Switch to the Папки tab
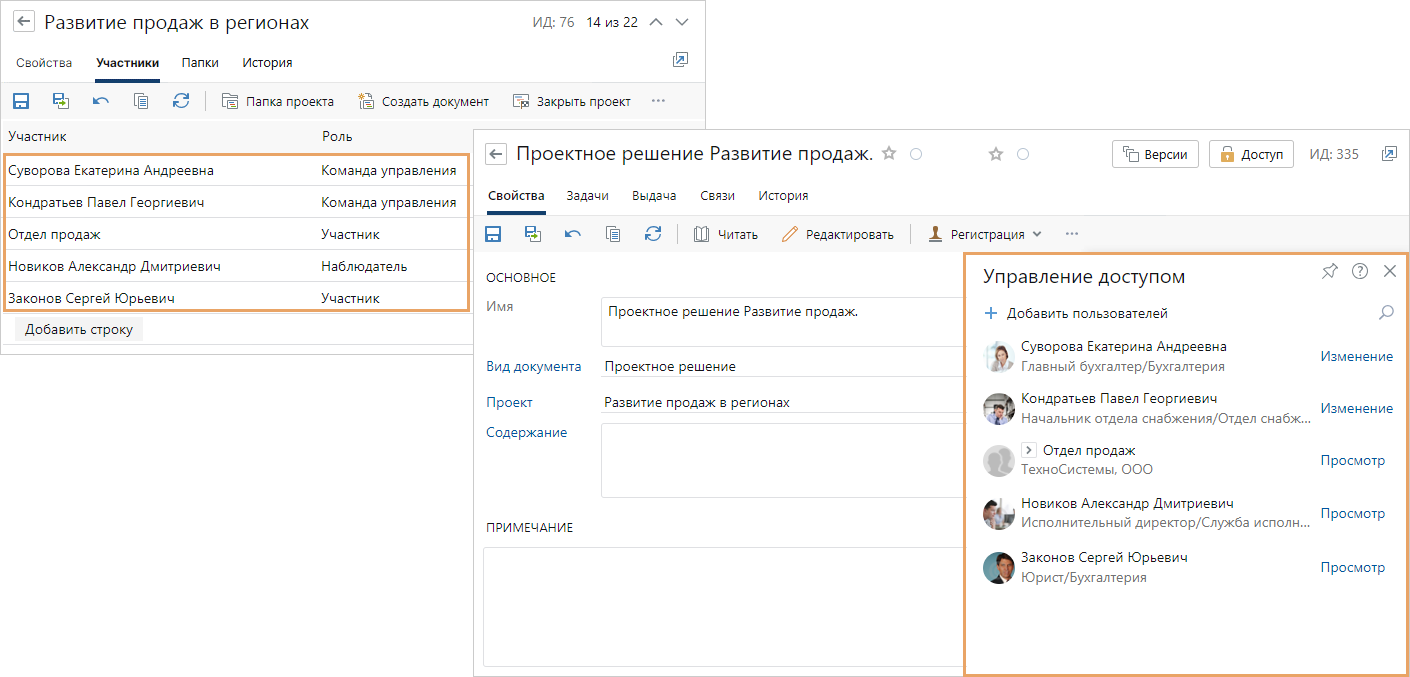The width and height of the screenshot is (1410, 677). click(x=200, y=63)
